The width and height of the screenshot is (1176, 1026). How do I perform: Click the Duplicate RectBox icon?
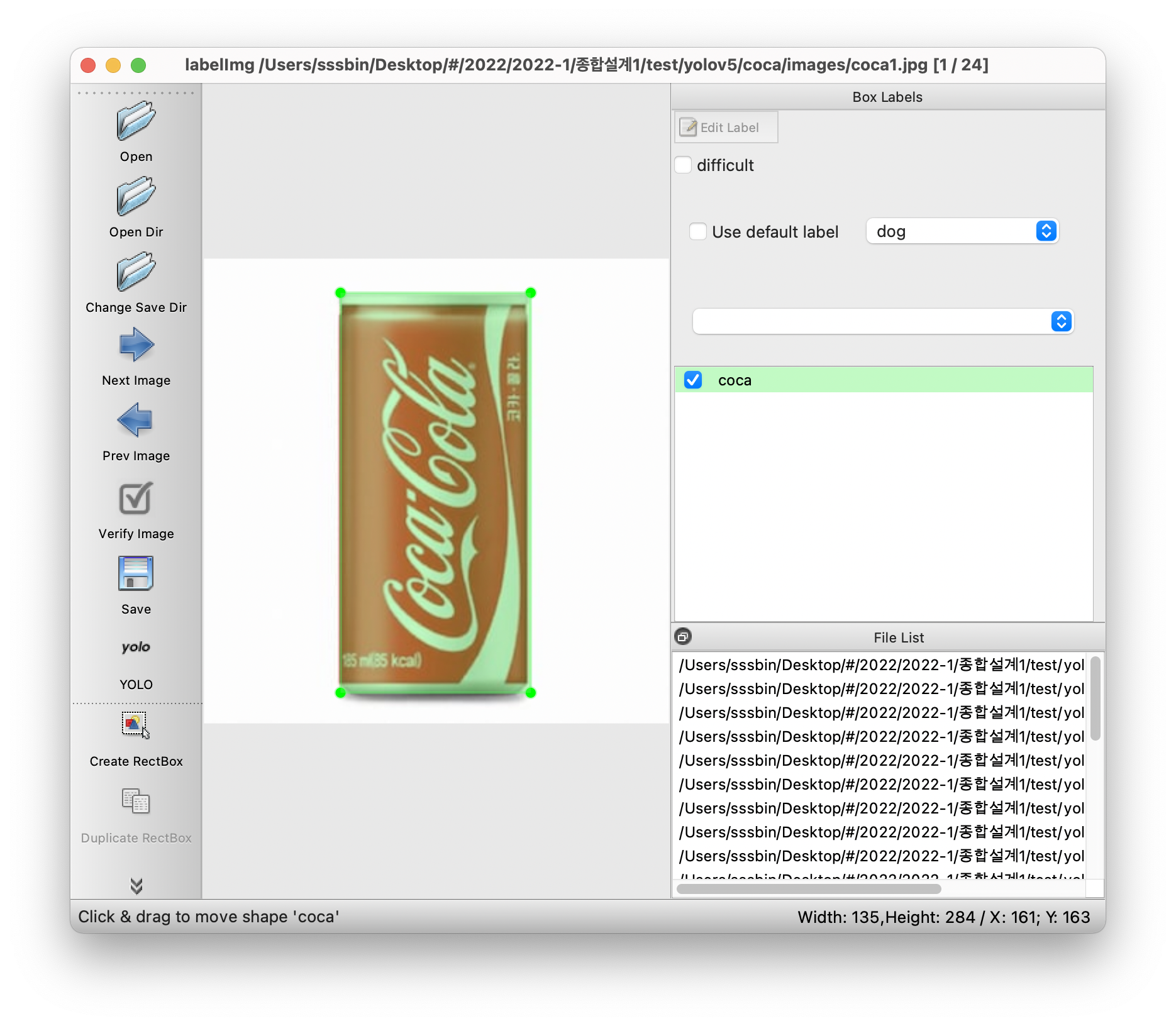[136, 802]
